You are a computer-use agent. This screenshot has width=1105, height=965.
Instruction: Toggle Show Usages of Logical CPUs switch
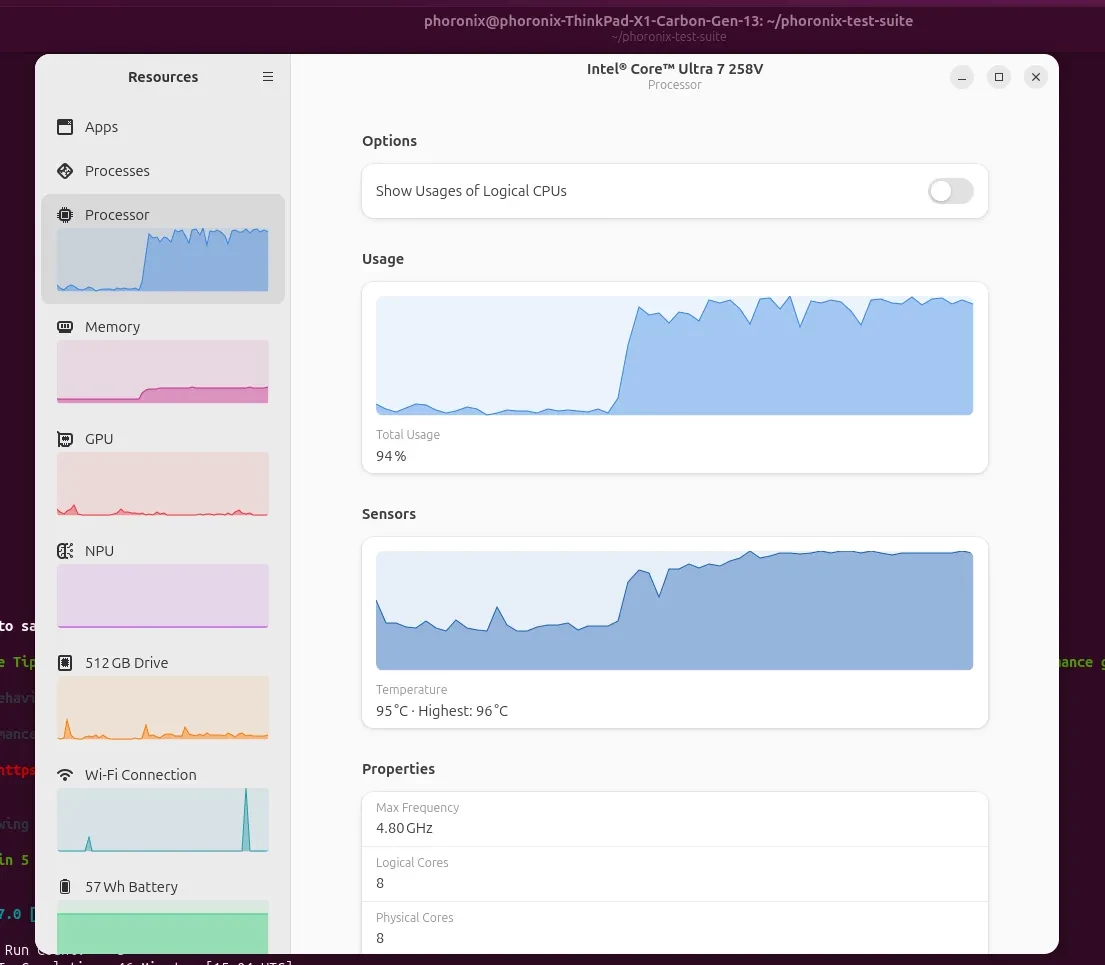pyautogui.click(x=950, y=191)
